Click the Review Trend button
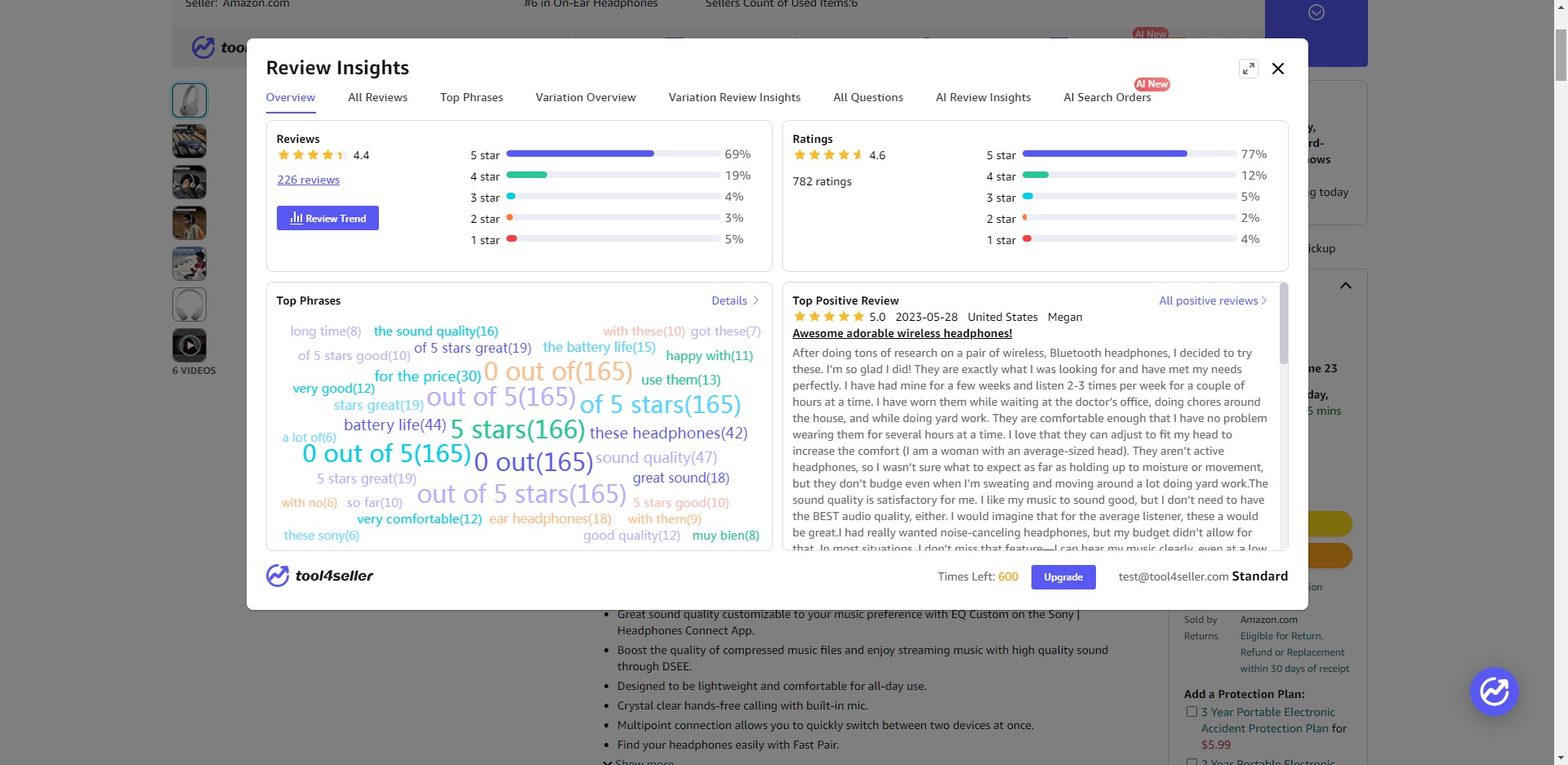The image size is (1568, 765). tap(327, 218)
